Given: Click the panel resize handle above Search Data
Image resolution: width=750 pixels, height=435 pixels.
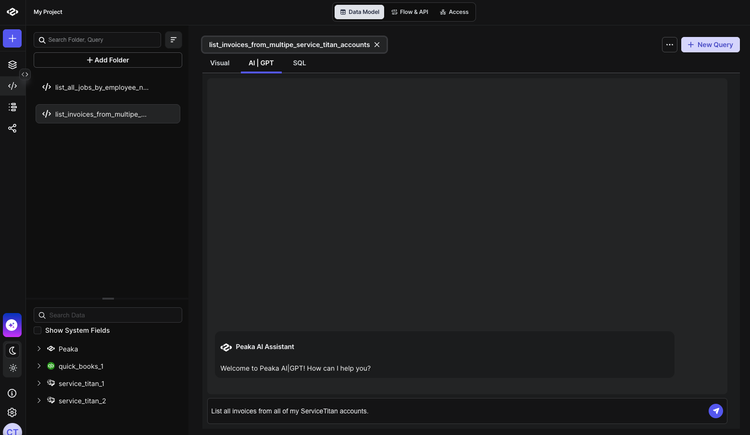Looking at the screenshot, I should pos(108,299).
